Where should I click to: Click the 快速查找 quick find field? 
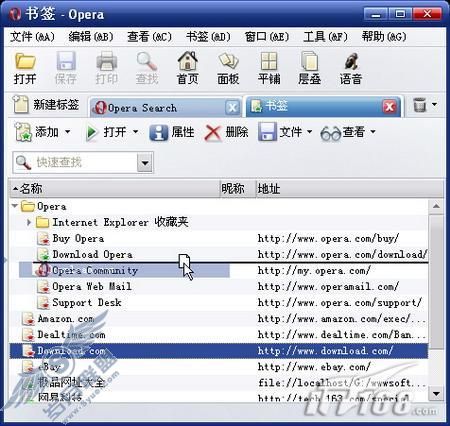click(x=75, y=163)
